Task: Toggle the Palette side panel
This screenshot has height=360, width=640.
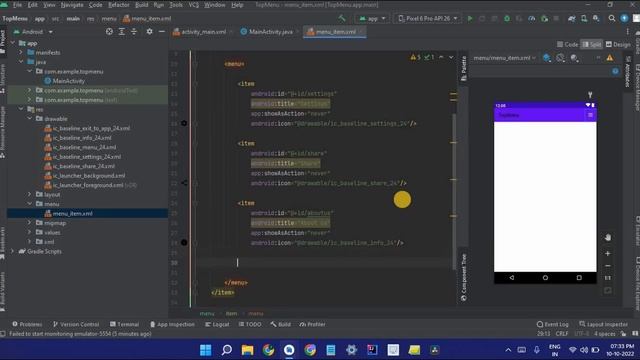Action: [x=464, y=69]
